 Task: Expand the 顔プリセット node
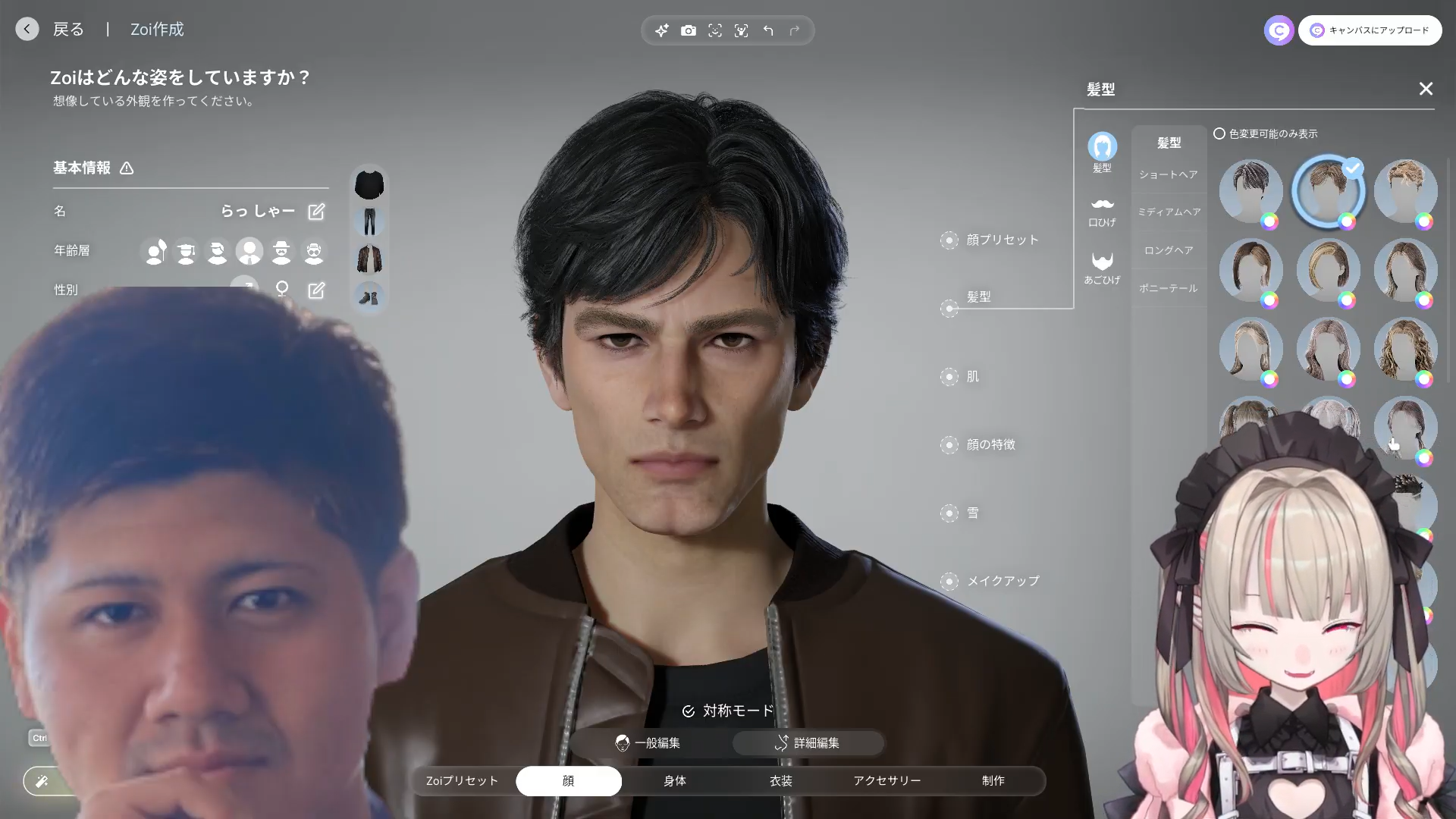pos(949,240)
